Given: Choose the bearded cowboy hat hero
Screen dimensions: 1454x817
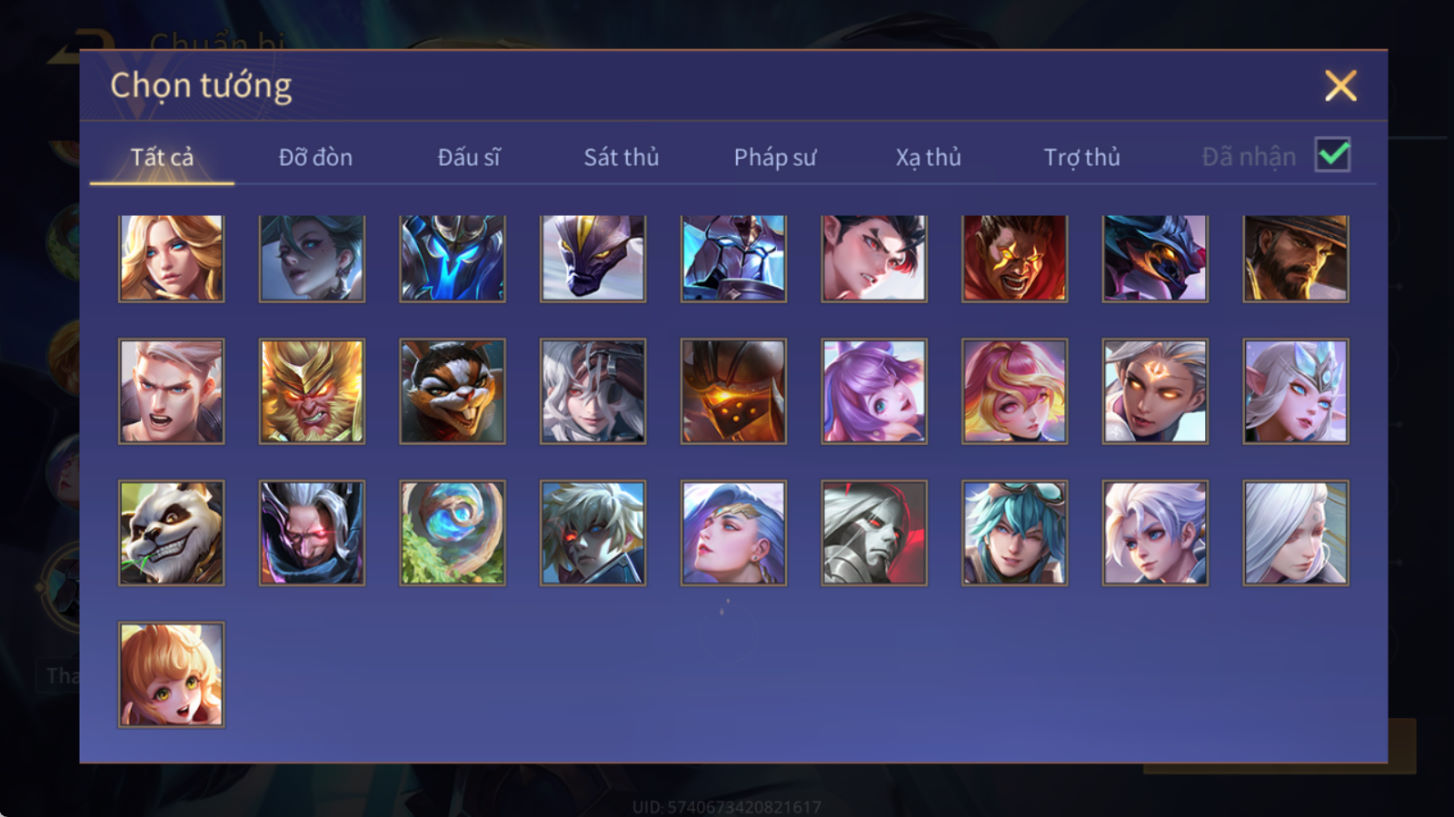Looking at the screenshot, I should pyautogui.click(x=1296, y=258).
